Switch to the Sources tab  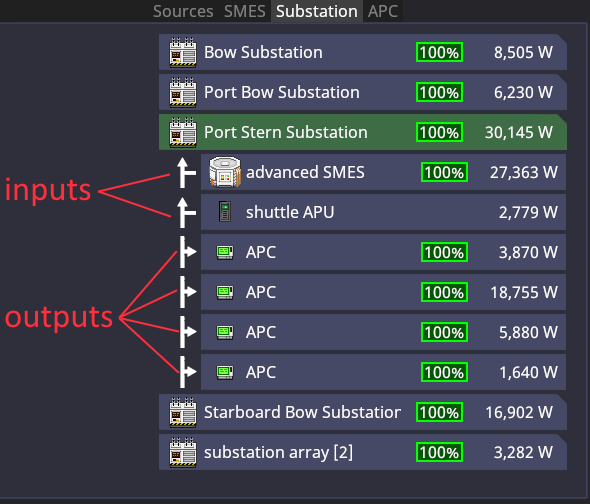(x=183, y=11)
